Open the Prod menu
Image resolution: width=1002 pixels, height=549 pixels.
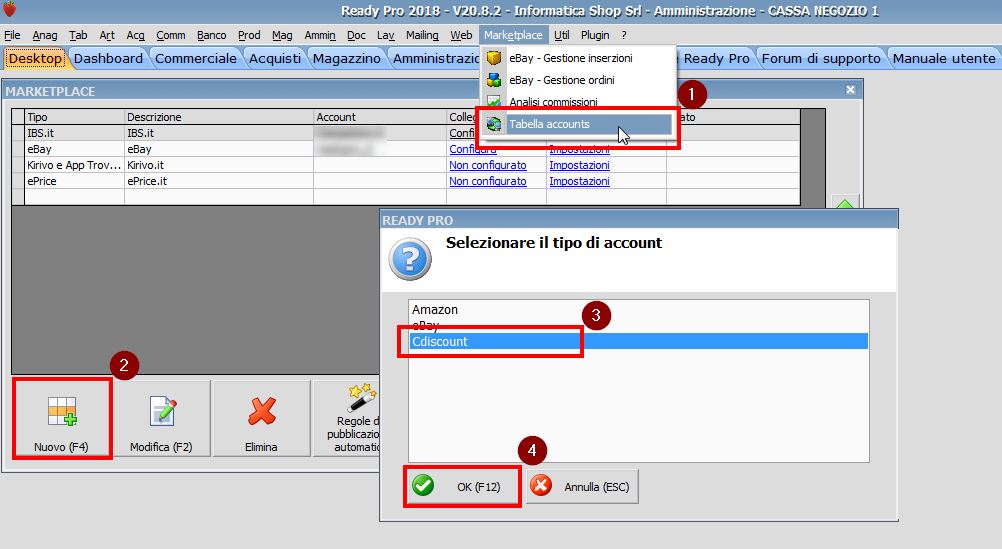249,35
